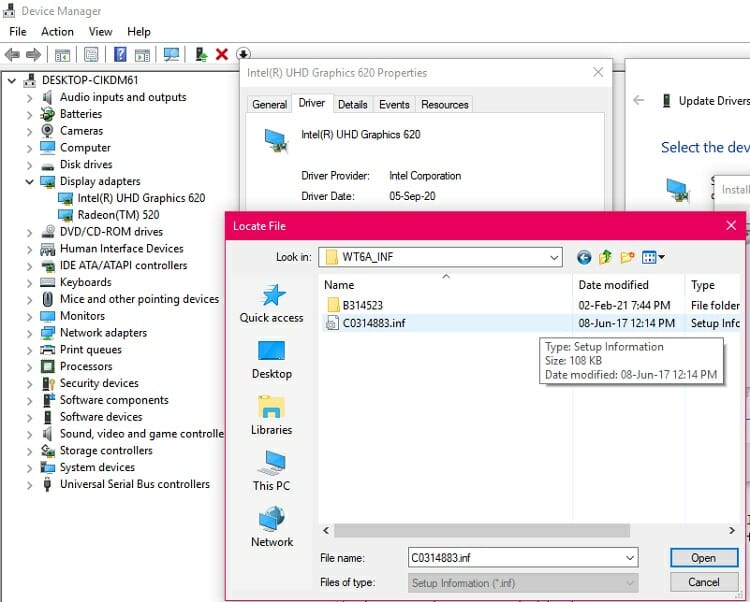Screen dimensions: 750x602
Task: Select Radeon(TM) 520 device in tree
Action: click(x=118, y=215)
